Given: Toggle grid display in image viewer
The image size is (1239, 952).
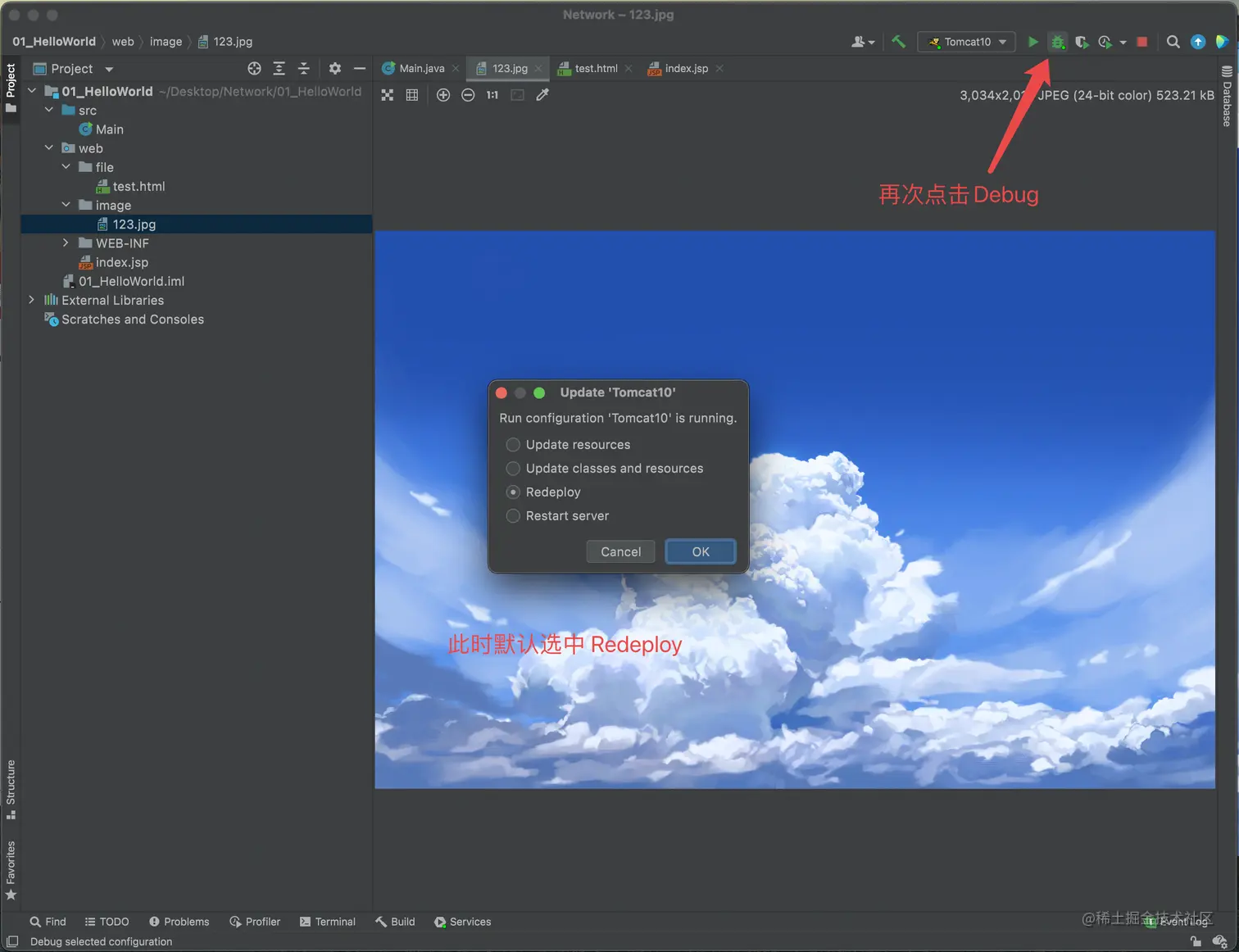Looking at the screenshot, I should (412, 95).
